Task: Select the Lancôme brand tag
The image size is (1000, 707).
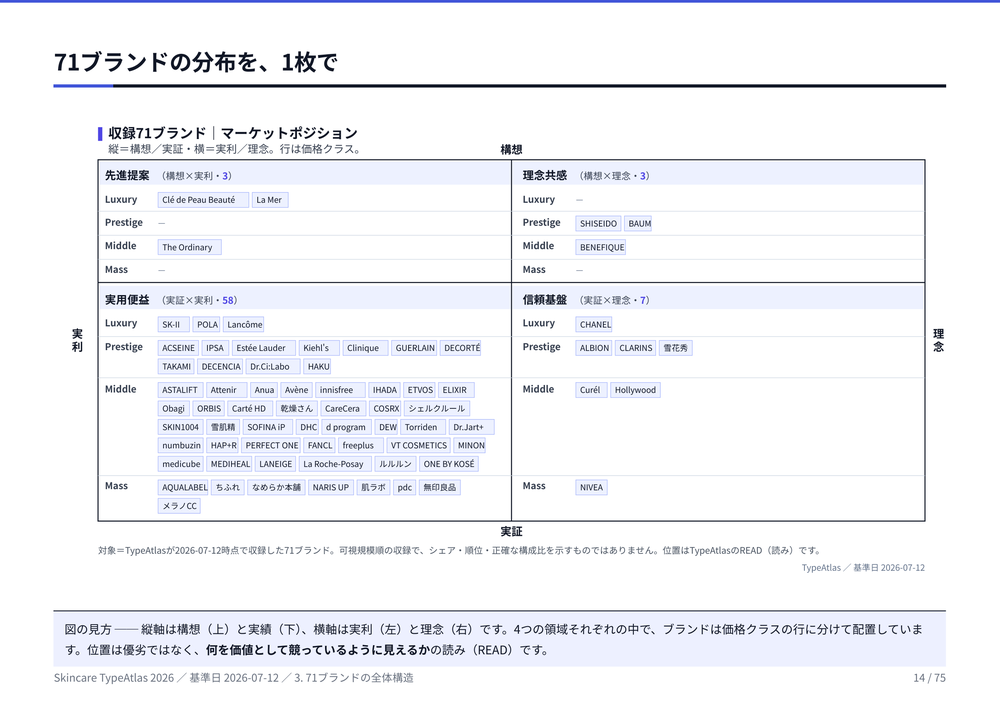Action: coord(243,324)
